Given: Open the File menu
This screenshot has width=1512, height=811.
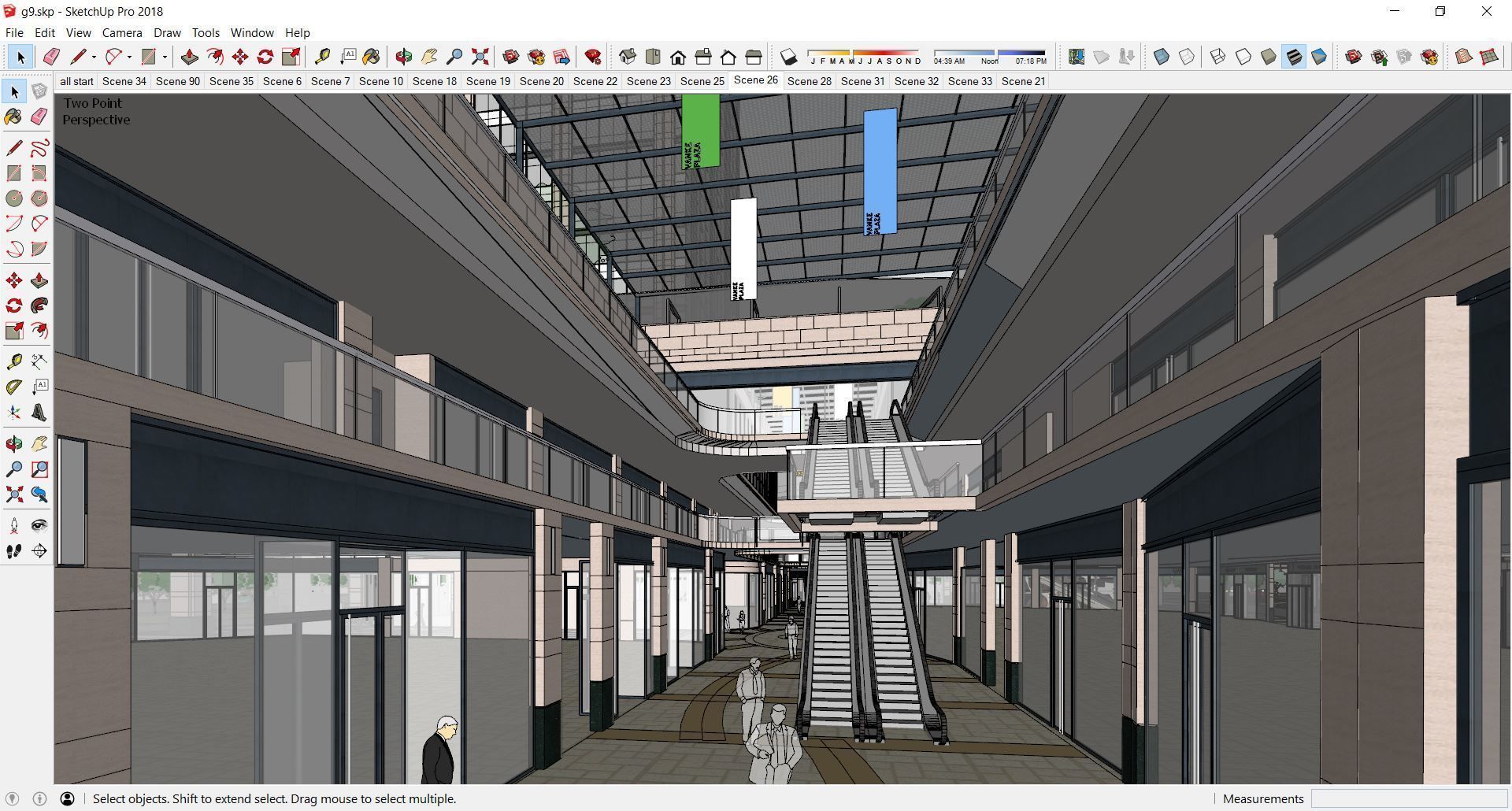Looking at the screenshot, I should click(x=14, y=33).
